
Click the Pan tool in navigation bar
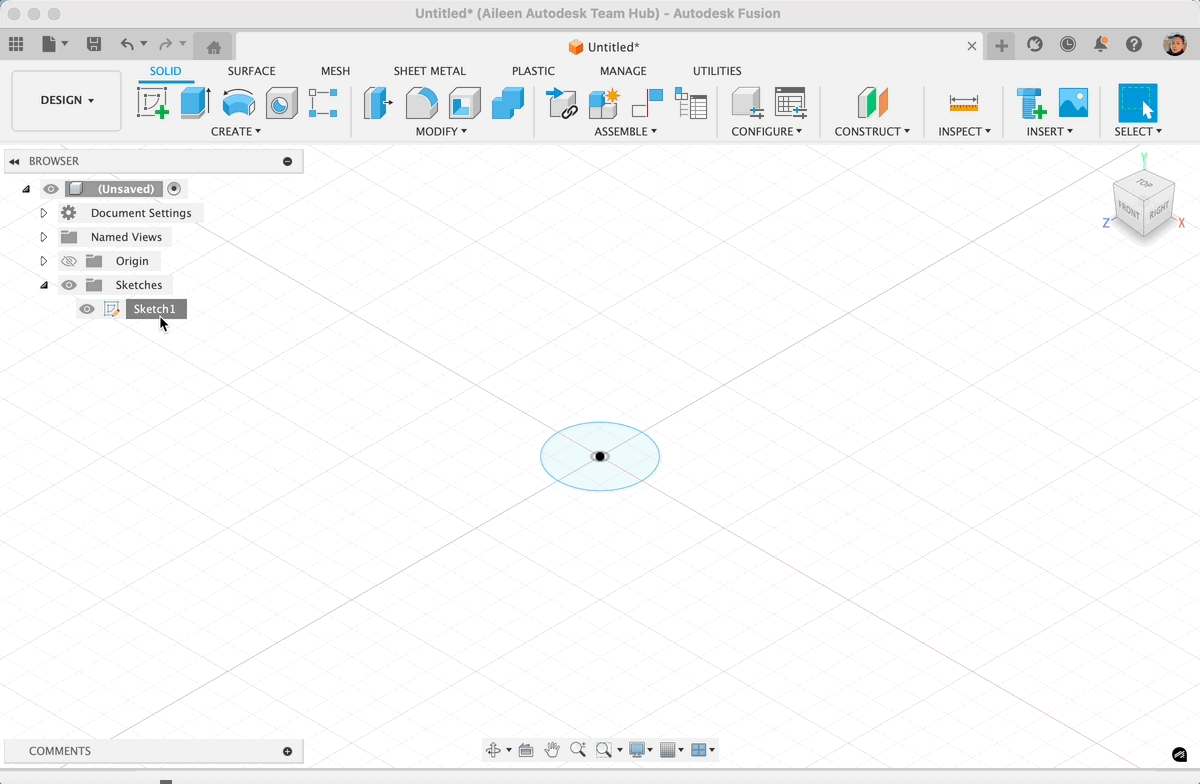tap(551, 749)
